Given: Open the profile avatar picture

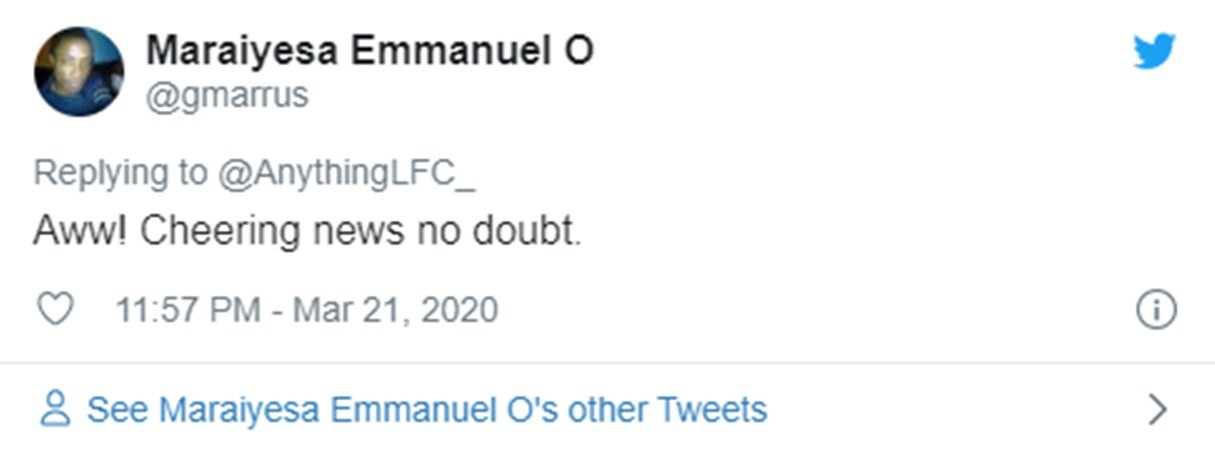Looking at the screenshot, I should tap(79, 71).
